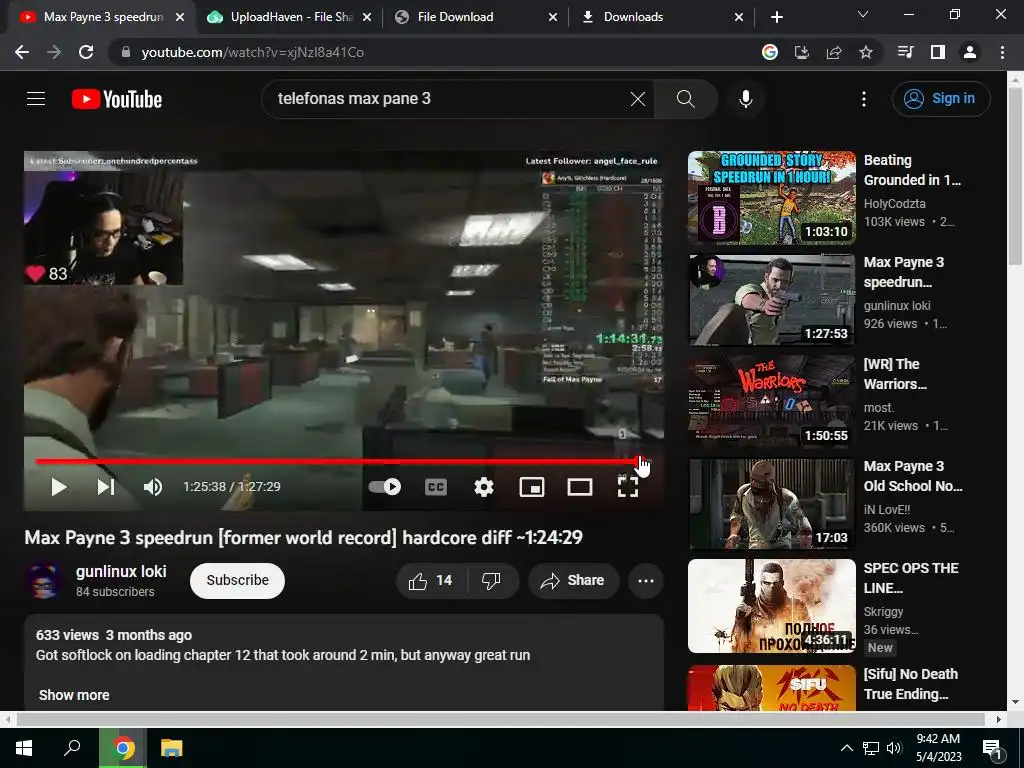Skip to next video
Screen dimensions: 1024x768
(x=106, y=487)
